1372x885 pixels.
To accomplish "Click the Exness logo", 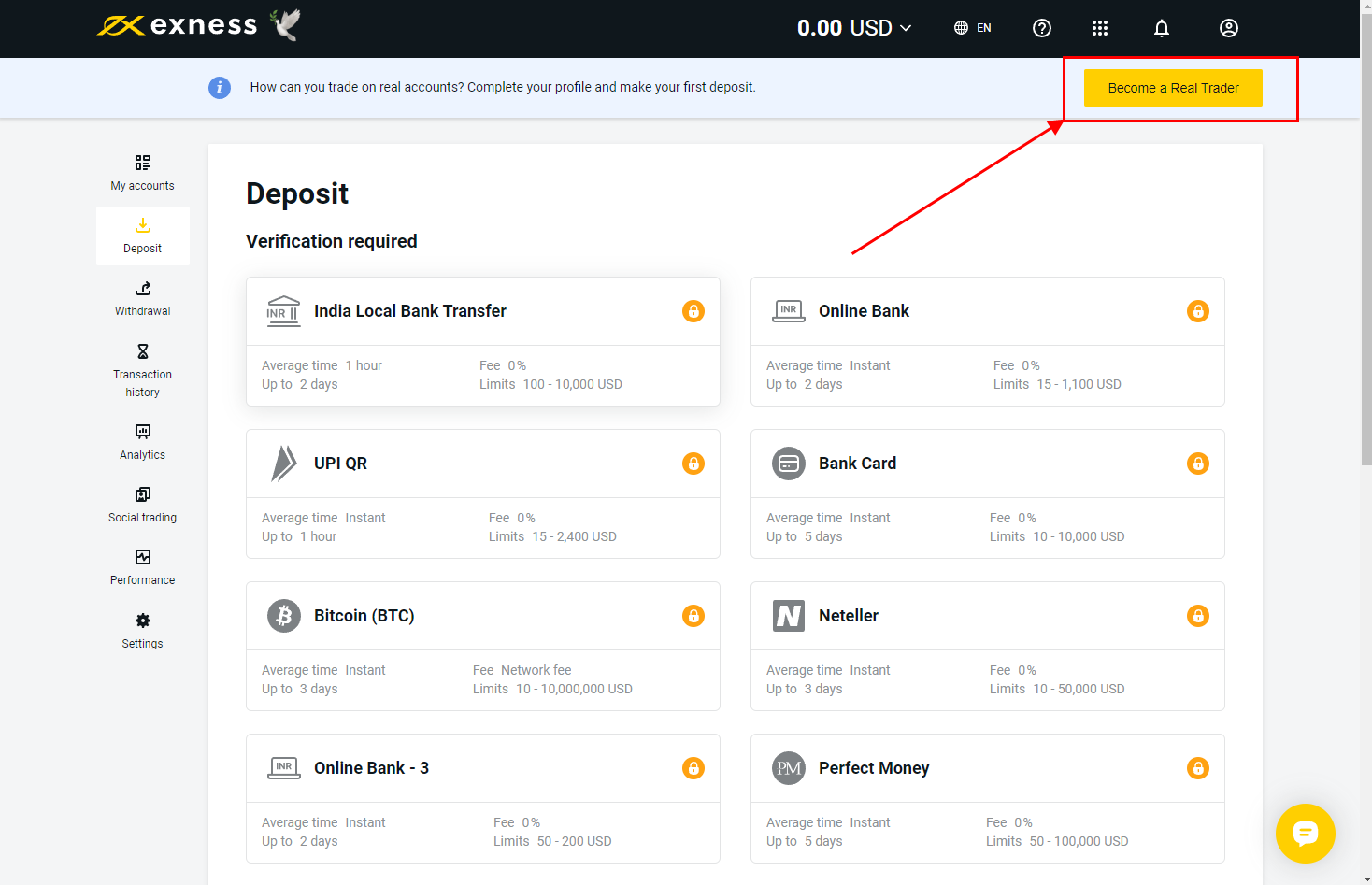I will pos(178,25).
